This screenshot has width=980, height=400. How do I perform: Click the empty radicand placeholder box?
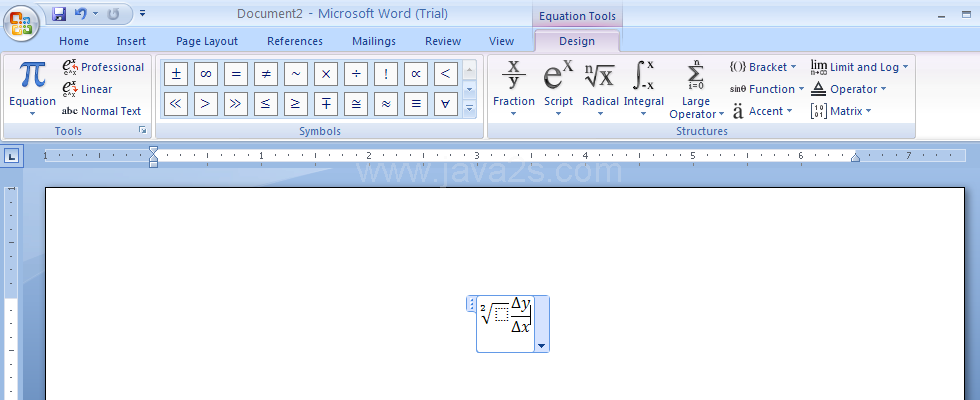pyautogui.click(x=501, y=315)
